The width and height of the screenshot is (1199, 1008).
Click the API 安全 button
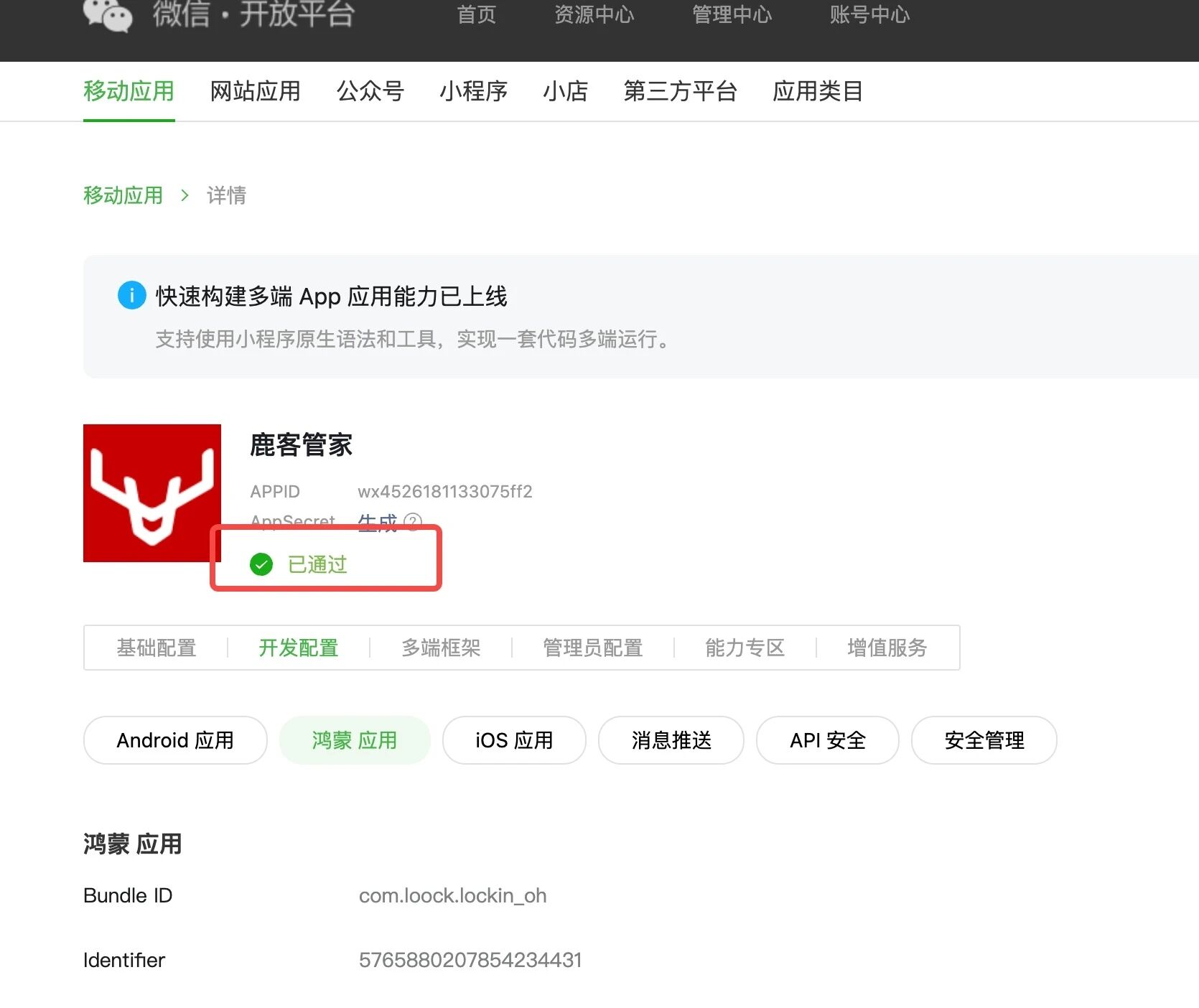(x=828, y=740)
